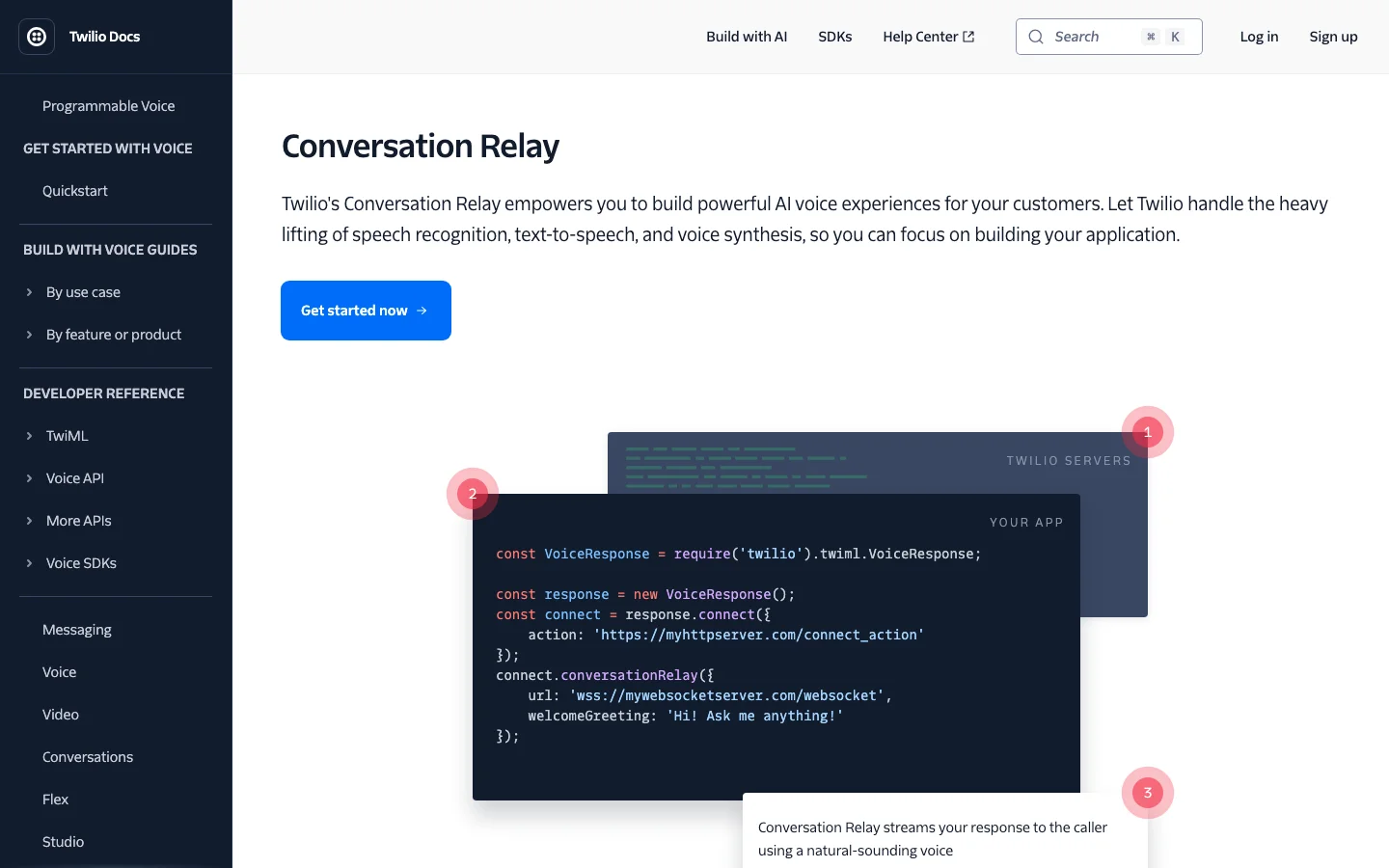The height and width of the screenshot is (868, 1389).
Task: Click the TWILIO SERVERS panel label
Action: [x=1069, y=461]
